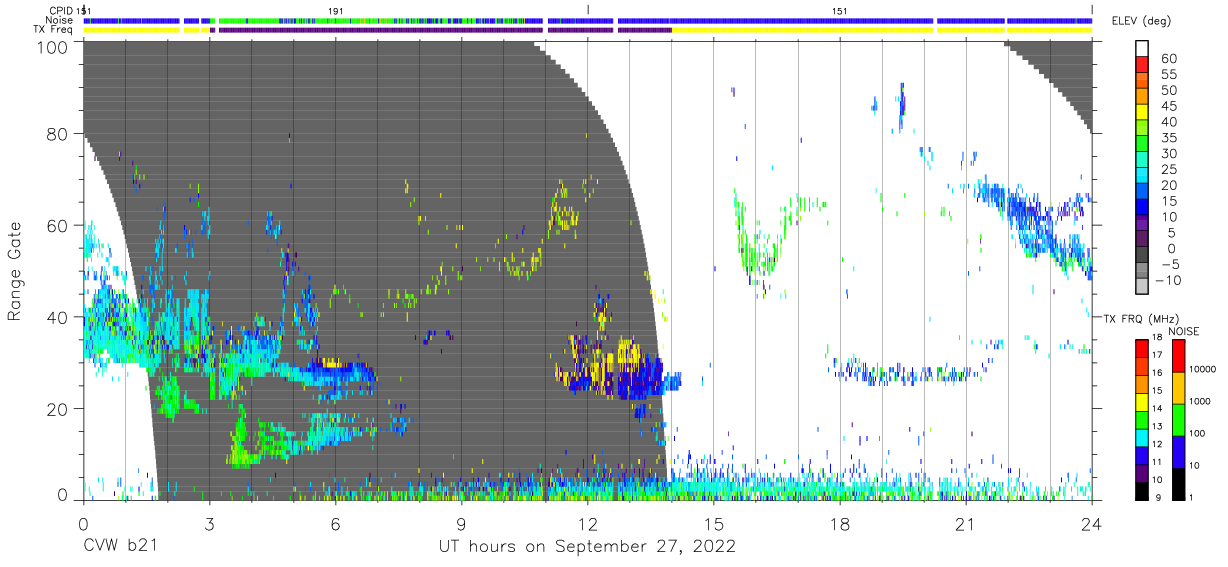Screen dimensions: 1228x567
Task: Click the ELEV scale label '35'
Action: point(1169,138)
